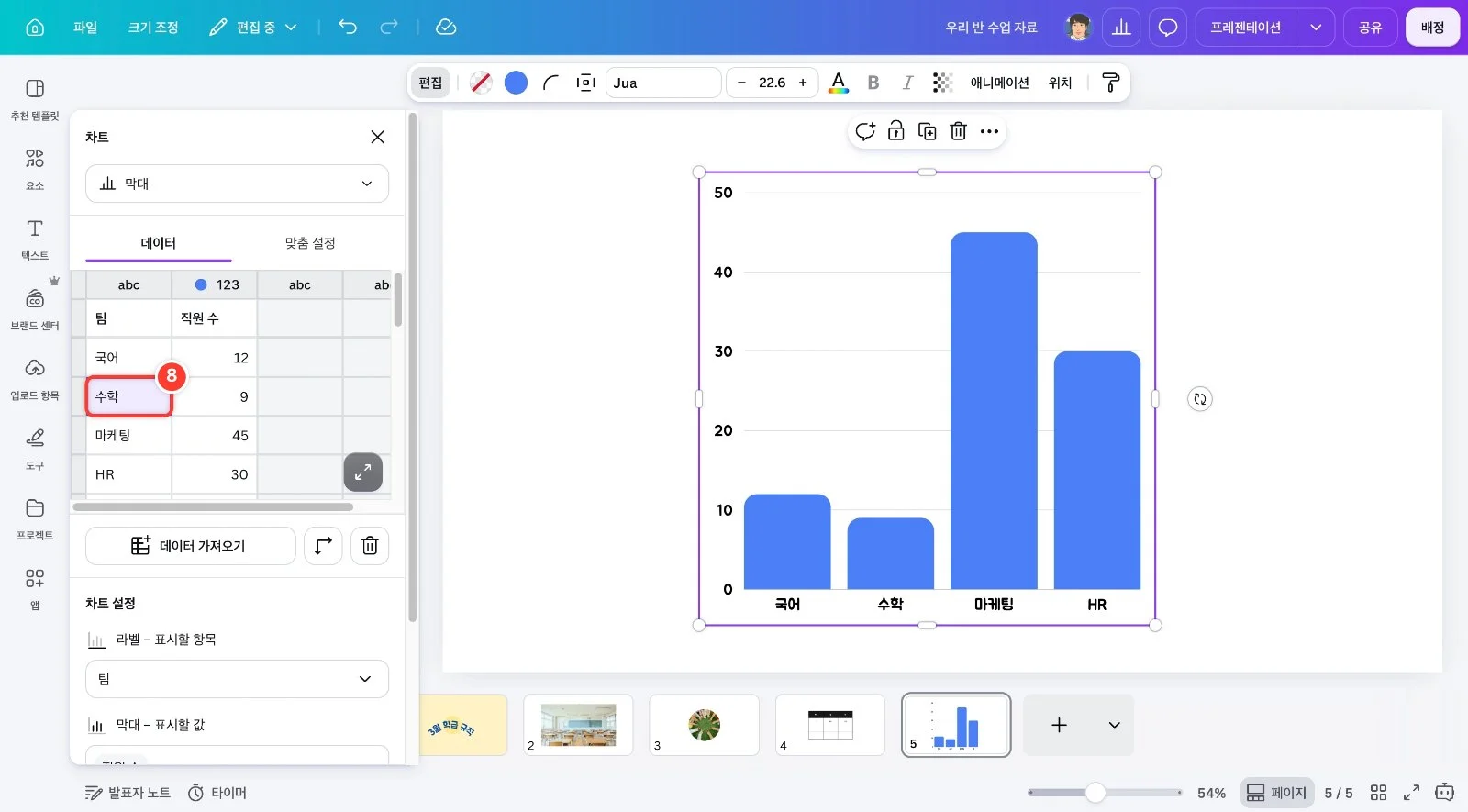Open transparency checkerboard control
Viewport: 1468px width, 812px height.
[x=942, y=83]
